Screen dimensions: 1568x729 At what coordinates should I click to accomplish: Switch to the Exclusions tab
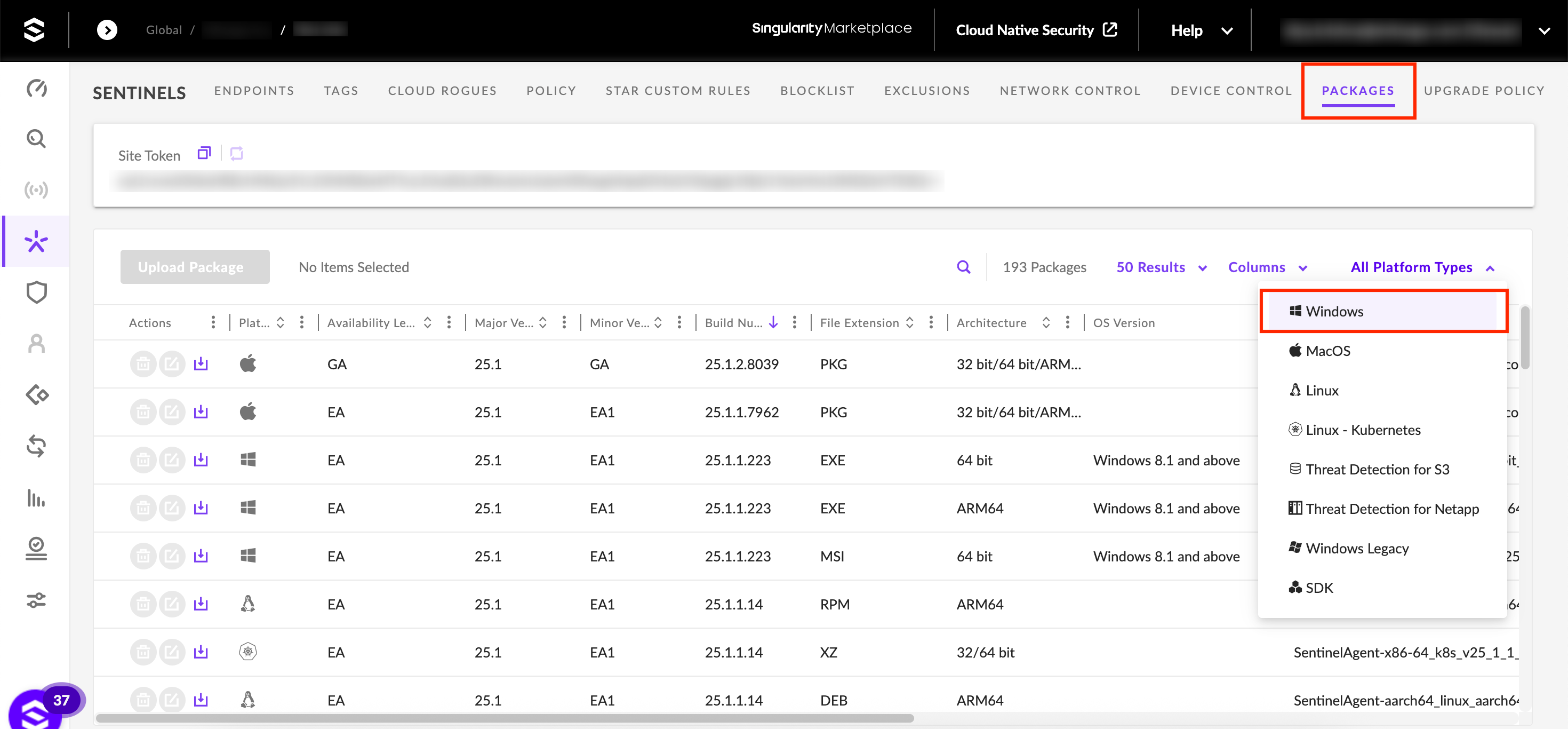pyautogui.click(x=927, y=91)
